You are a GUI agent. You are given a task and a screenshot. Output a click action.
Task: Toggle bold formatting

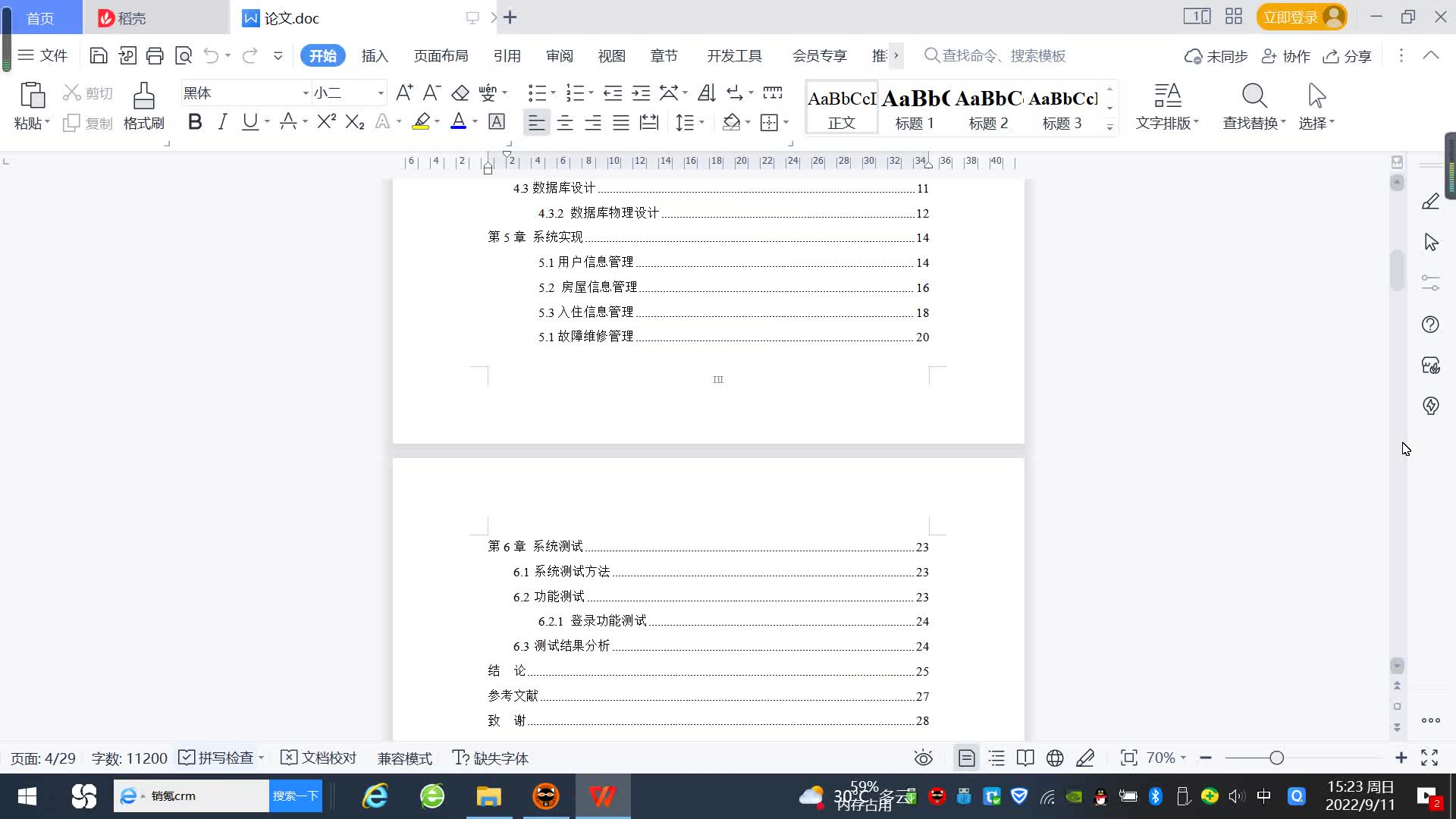[195, 122]
